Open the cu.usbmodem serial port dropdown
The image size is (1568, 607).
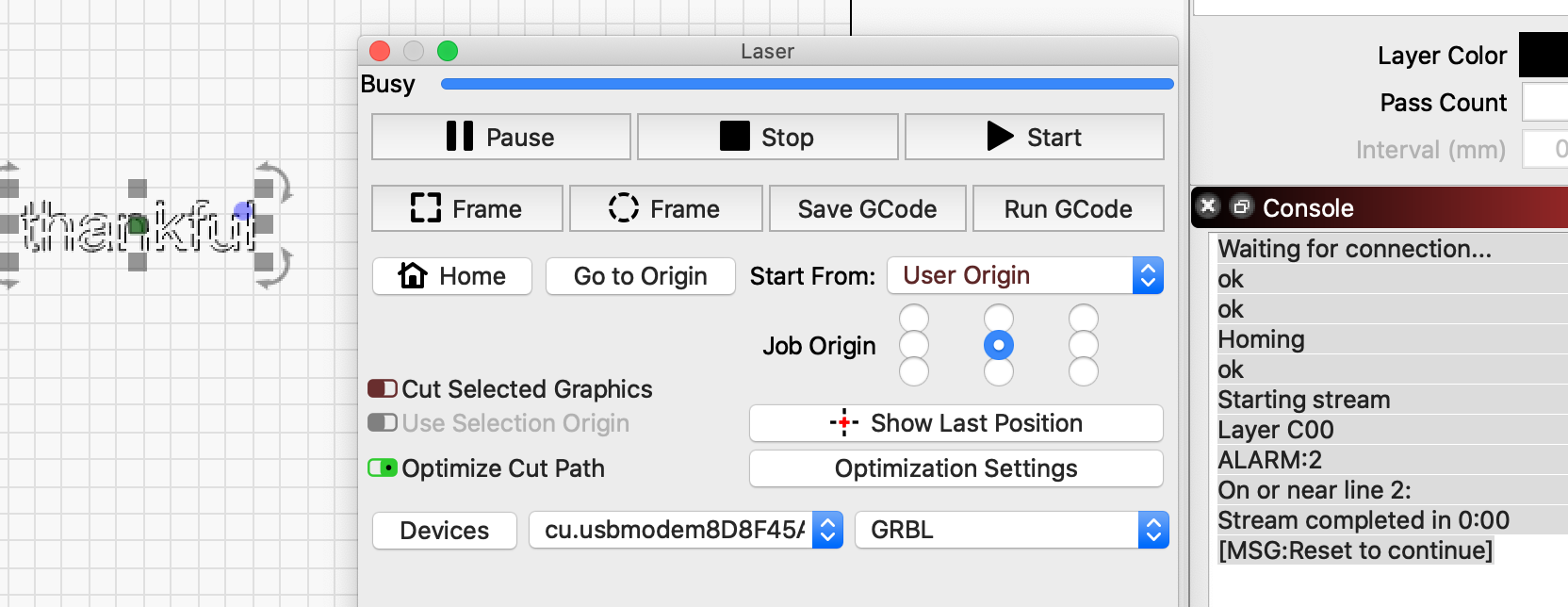coord(686,530)
